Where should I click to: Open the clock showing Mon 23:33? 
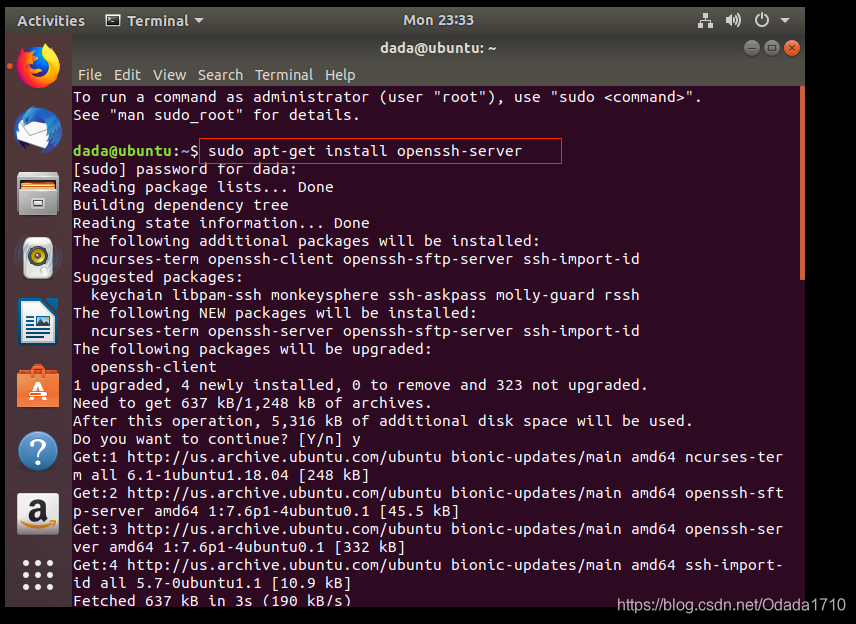tap(438, 20)
